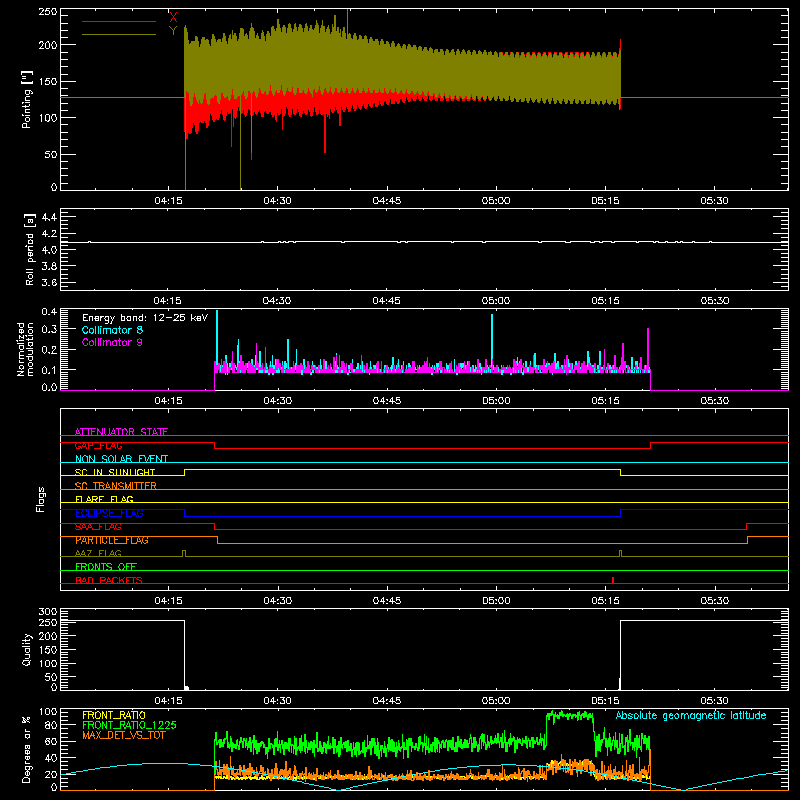Click the PARTICLE_FLAG label
Viewport: 800px width, 800px height.
112,540
